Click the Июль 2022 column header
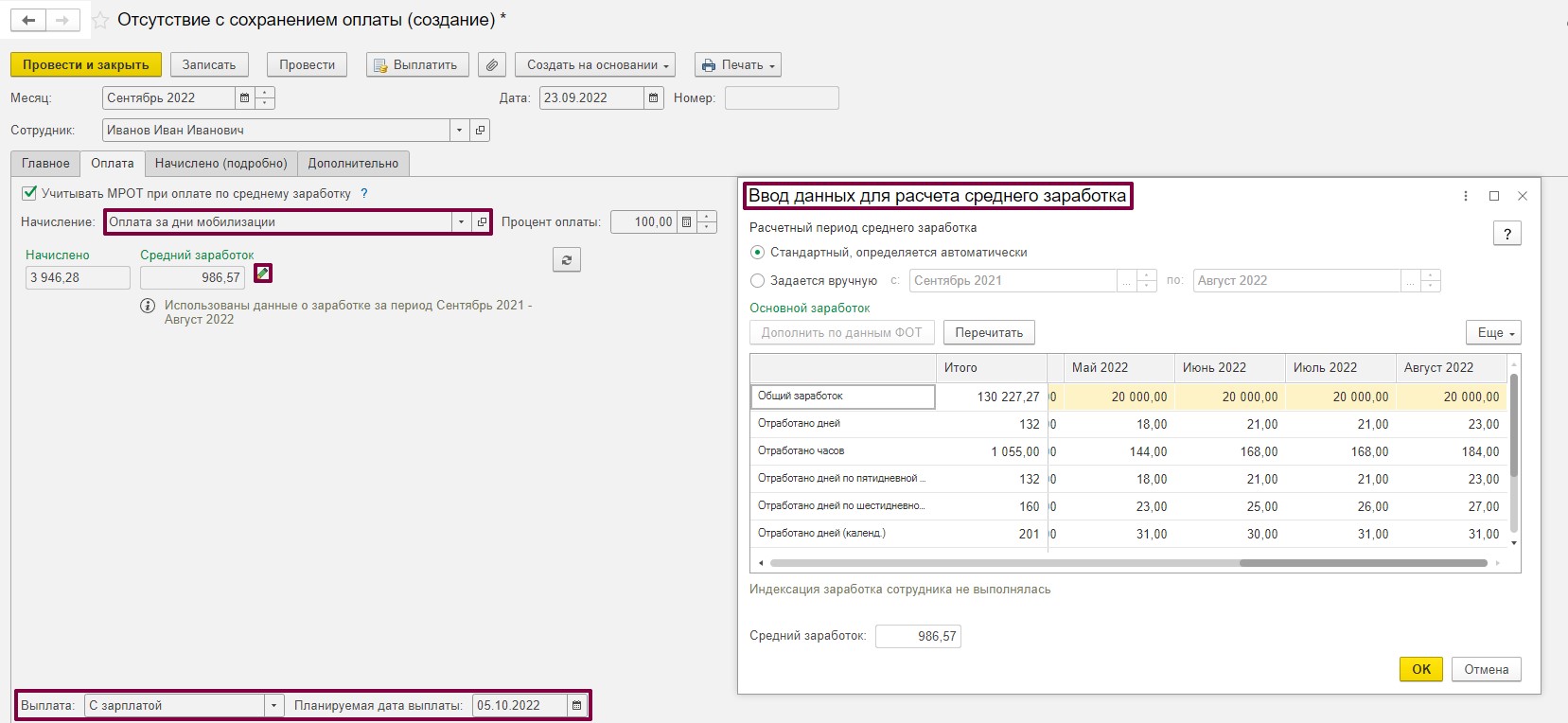Screen dimensions: 1568x723 (1341, 367)
